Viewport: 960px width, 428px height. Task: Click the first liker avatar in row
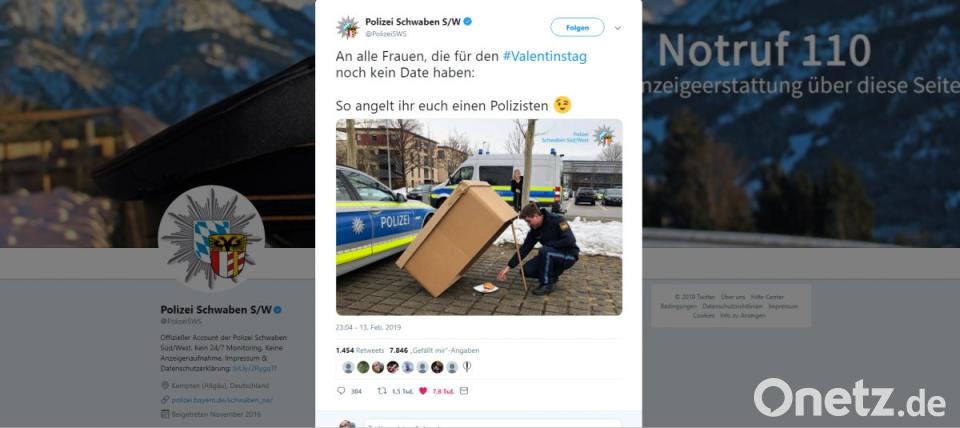tap(348, 367)
